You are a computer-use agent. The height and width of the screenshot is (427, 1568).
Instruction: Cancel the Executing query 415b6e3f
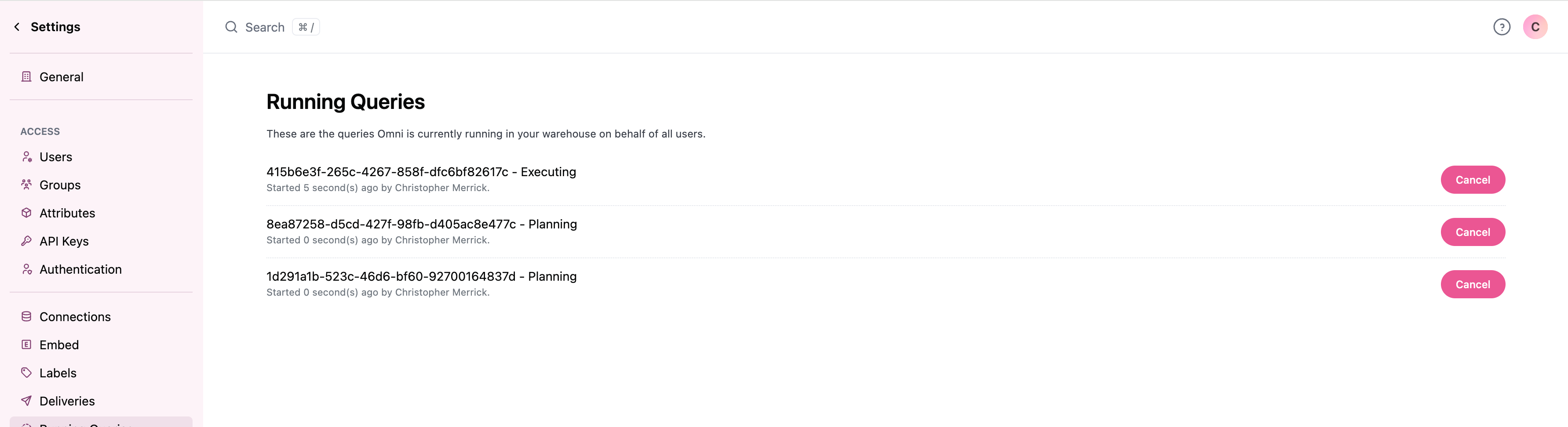[x=1473, y=180]
